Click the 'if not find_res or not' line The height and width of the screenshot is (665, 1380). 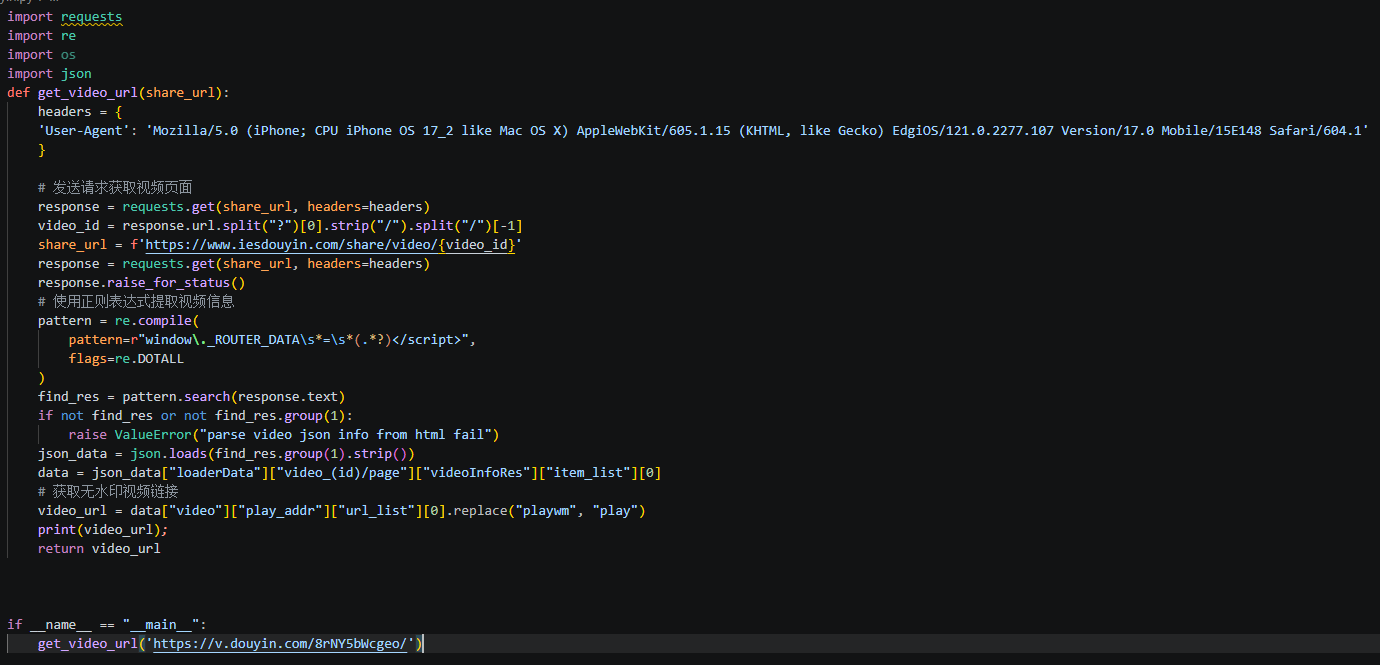coord(196,416)
